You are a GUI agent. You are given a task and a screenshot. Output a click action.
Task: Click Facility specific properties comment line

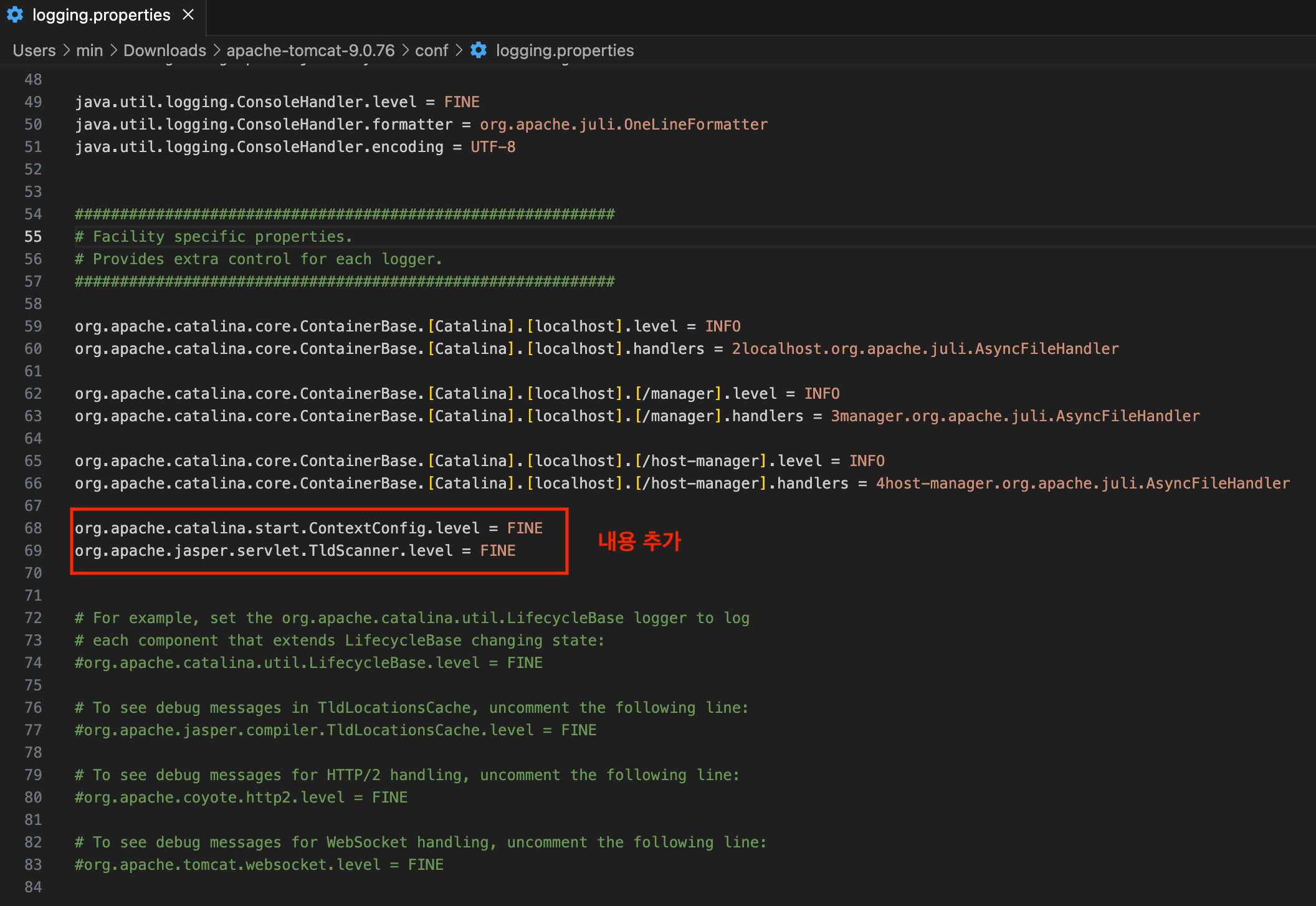pyautogui.click(x=213, y=237)
